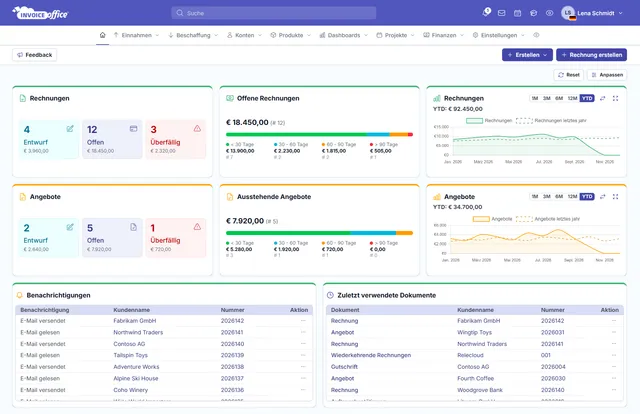This screenshot has width=640, height=414.
Task: Open the calendar icon in header
Action: pyautogui.click(x=518, y=13)
